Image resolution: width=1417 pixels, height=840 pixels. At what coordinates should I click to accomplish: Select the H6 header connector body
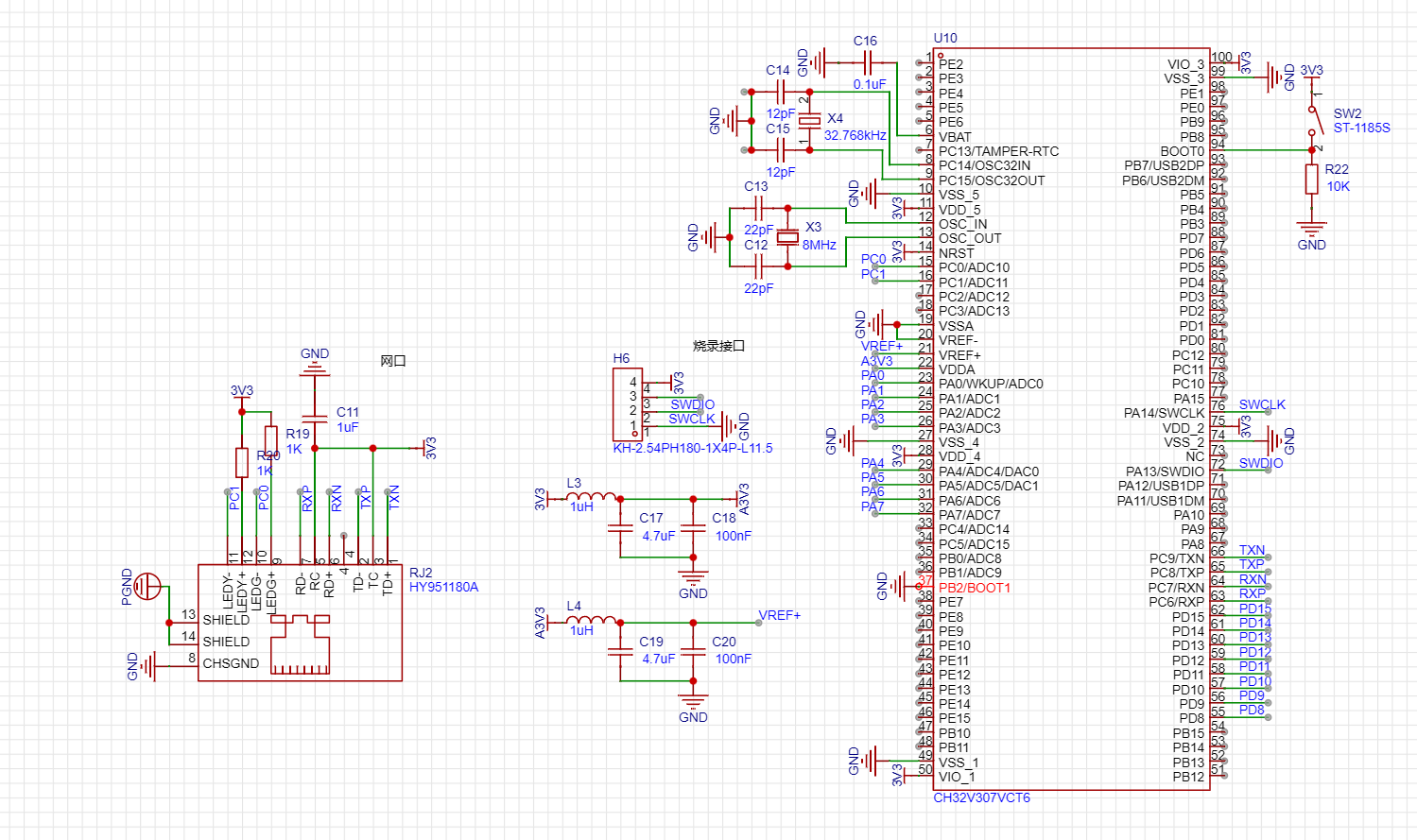[628, 403]
